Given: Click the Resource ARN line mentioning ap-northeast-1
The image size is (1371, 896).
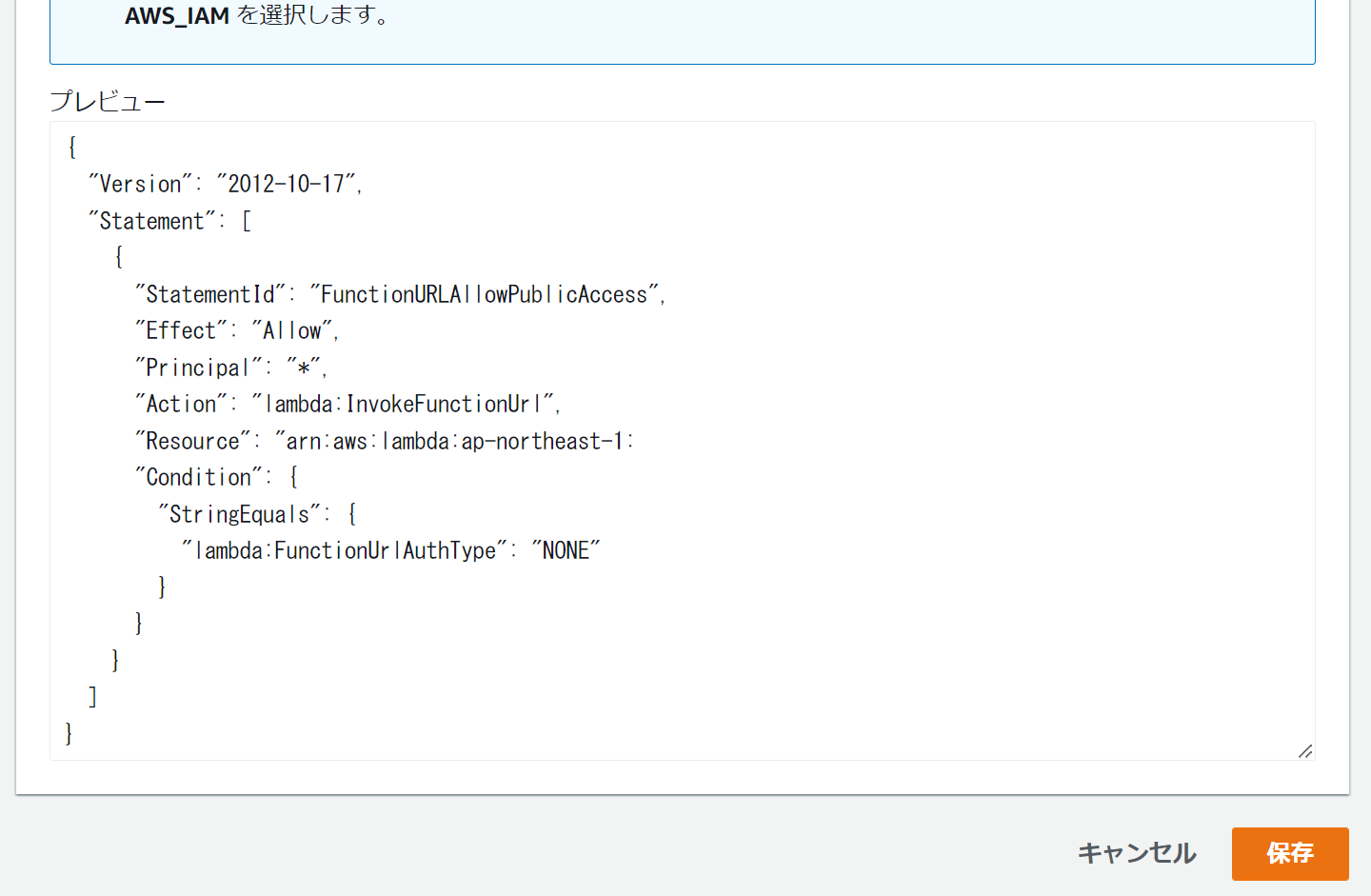Looking at the screenshot, I should pyautogui.click(x=385, y=440).
